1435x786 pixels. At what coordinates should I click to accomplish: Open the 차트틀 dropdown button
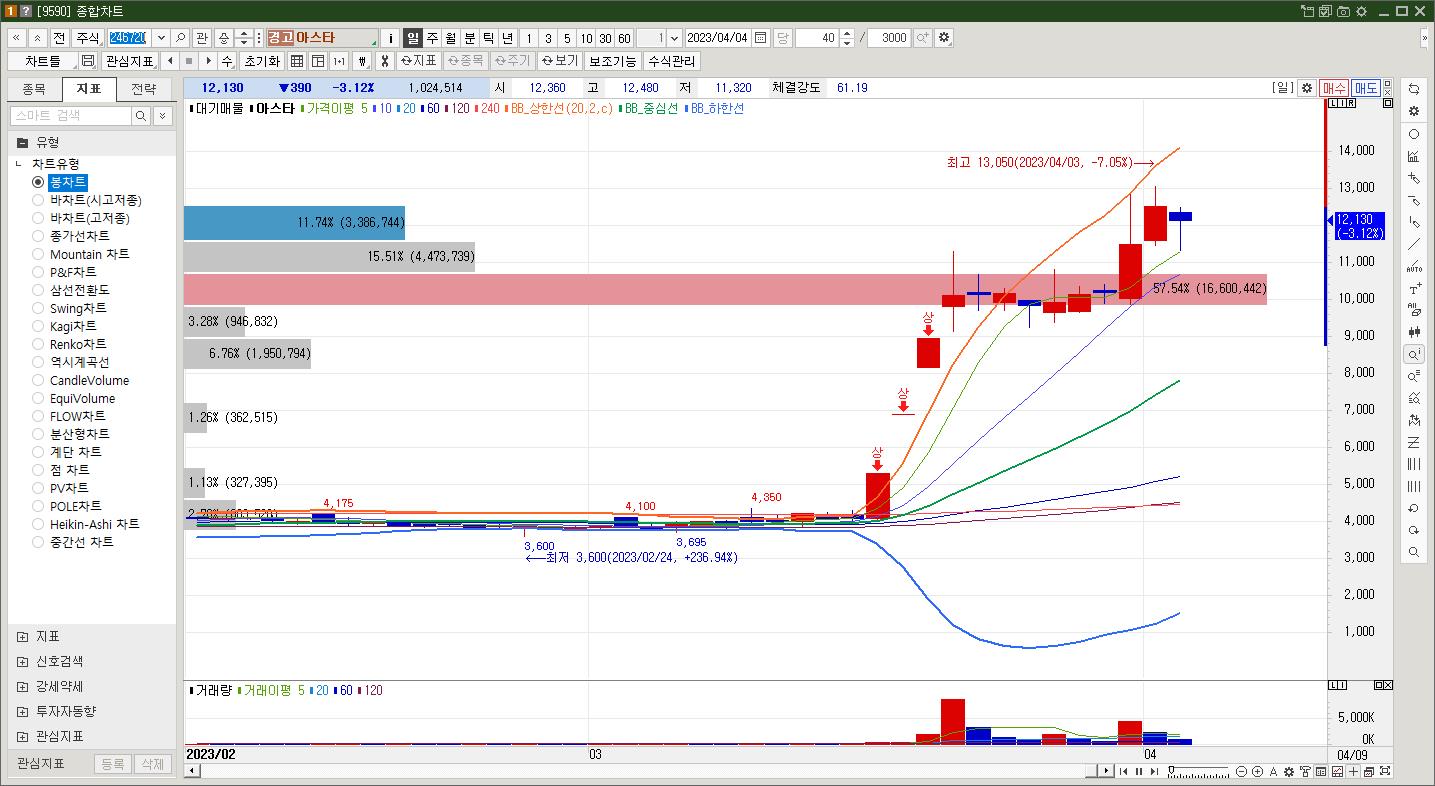[43, 61]
